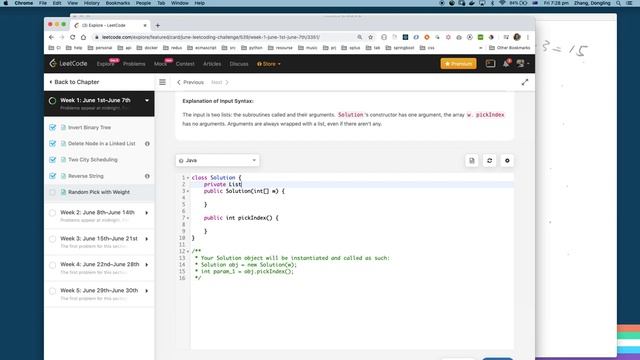Open the Java language dropdown
640x360 pixels.
[217, 160]
